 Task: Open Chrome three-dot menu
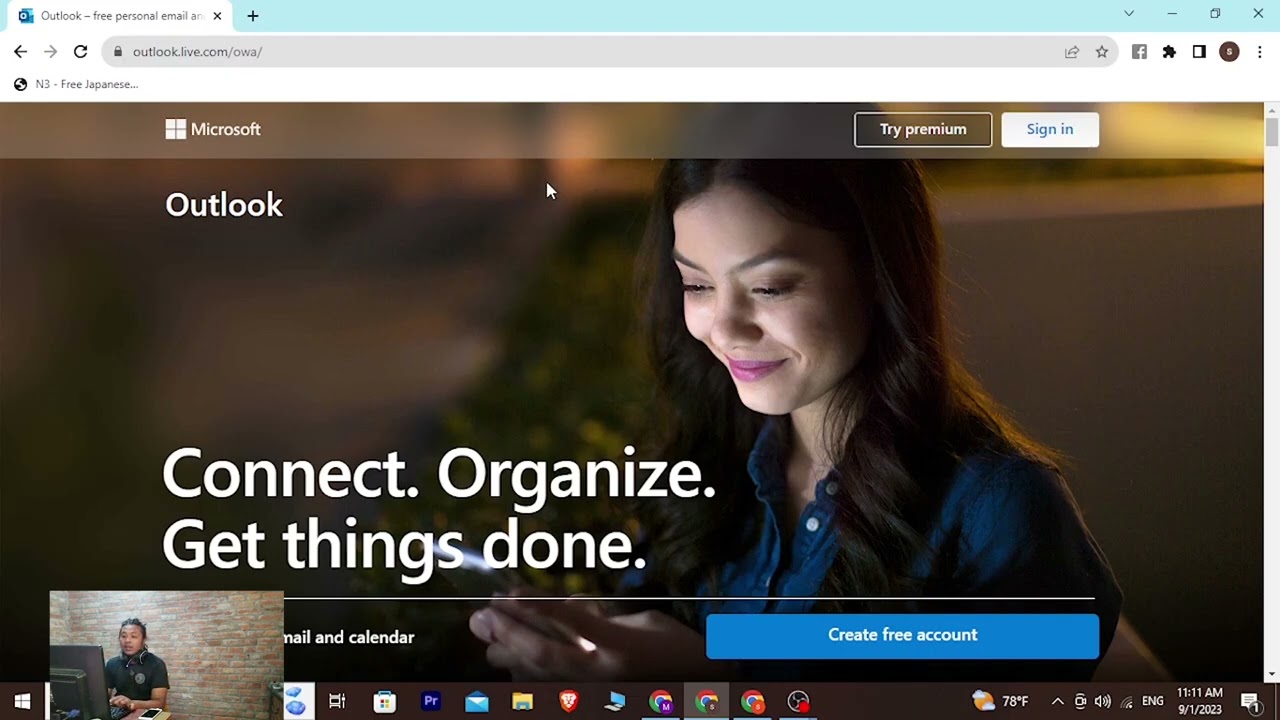tap(1259, 52)
